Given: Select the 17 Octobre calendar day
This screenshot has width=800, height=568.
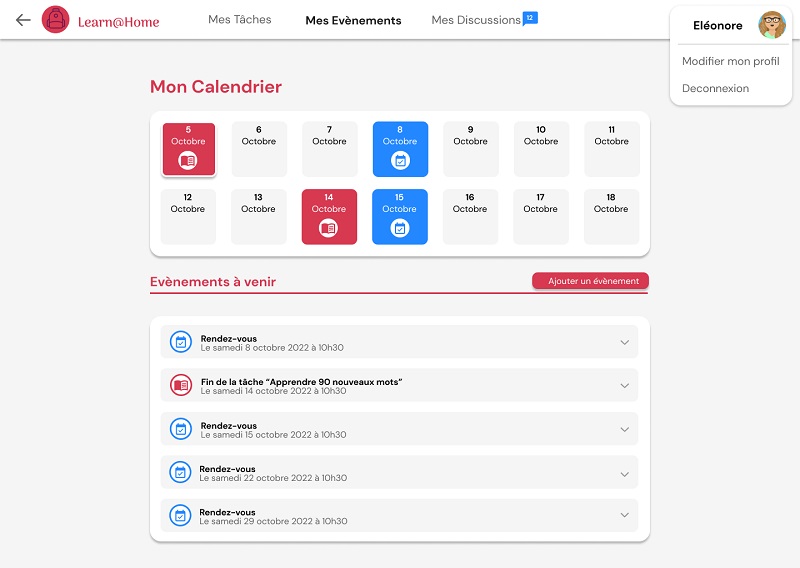Looking at the screenshot, I should [x=541, y=217].
